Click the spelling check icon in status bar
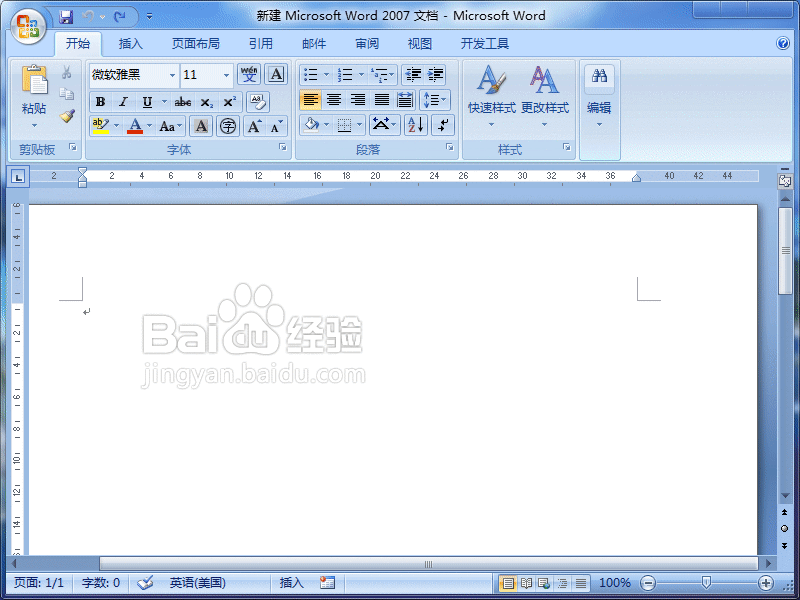 145,582
